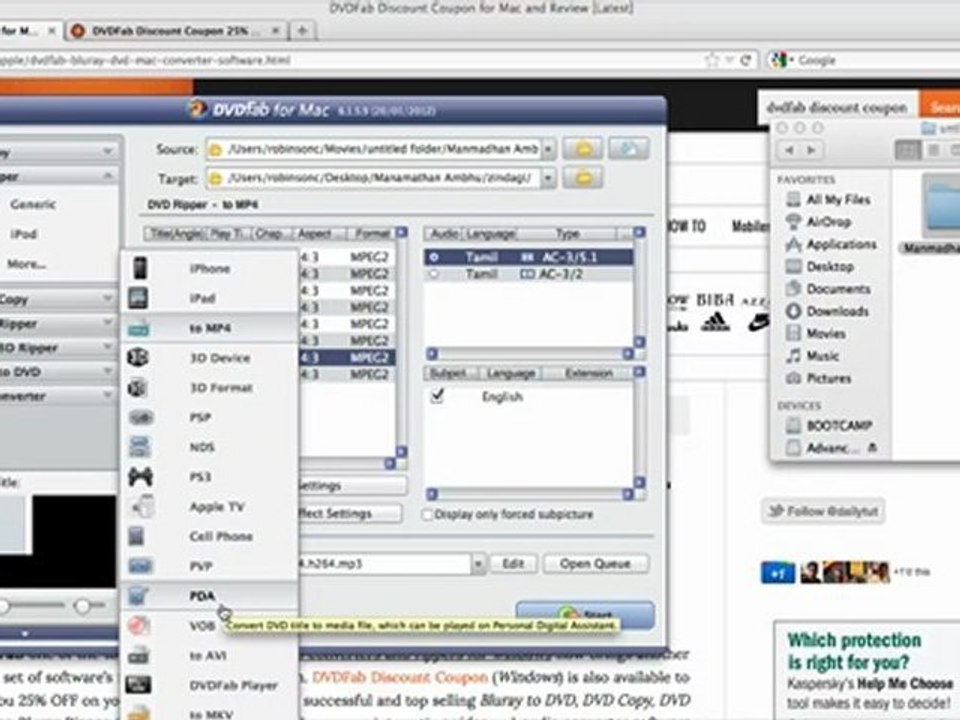The image size is (960, 720).
Task: Switch Finder to icon view
Action: [908, 150]
